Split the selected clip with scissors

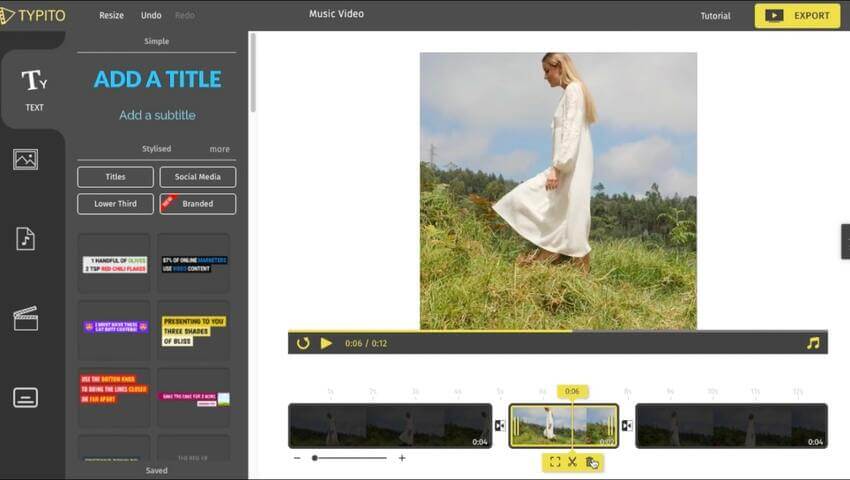point(572,462)
